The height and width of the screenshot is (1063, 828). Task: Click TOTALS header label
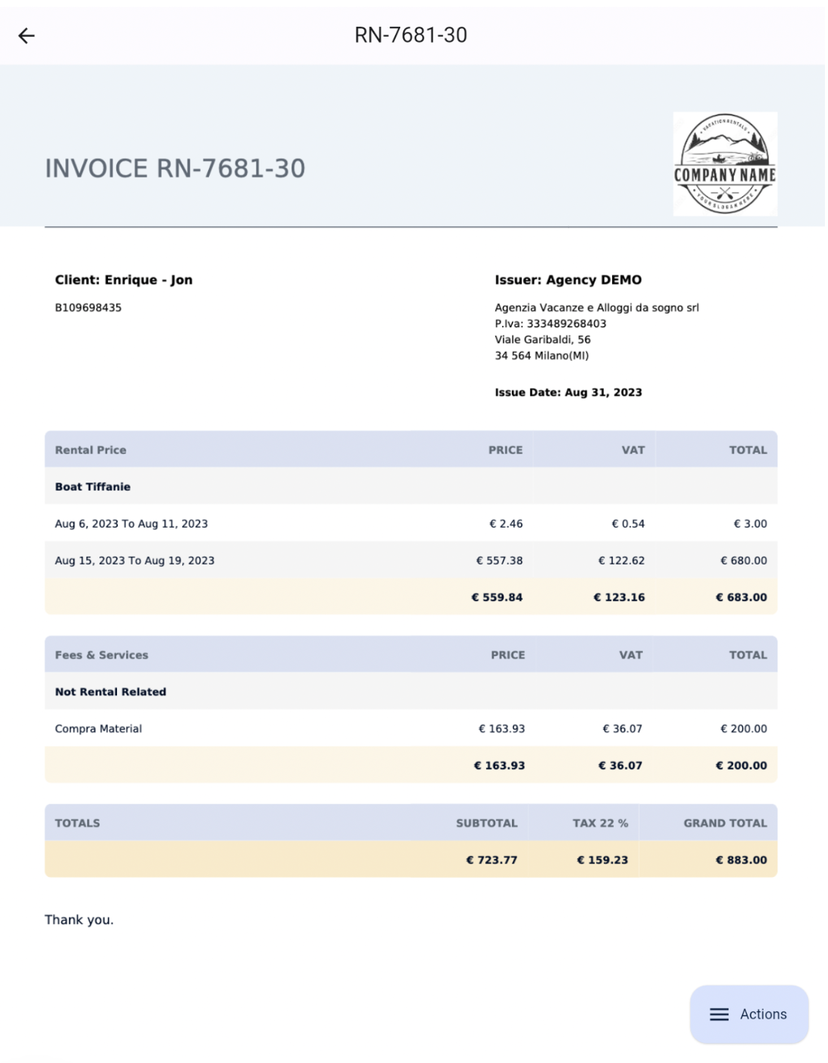click(77, 823)
